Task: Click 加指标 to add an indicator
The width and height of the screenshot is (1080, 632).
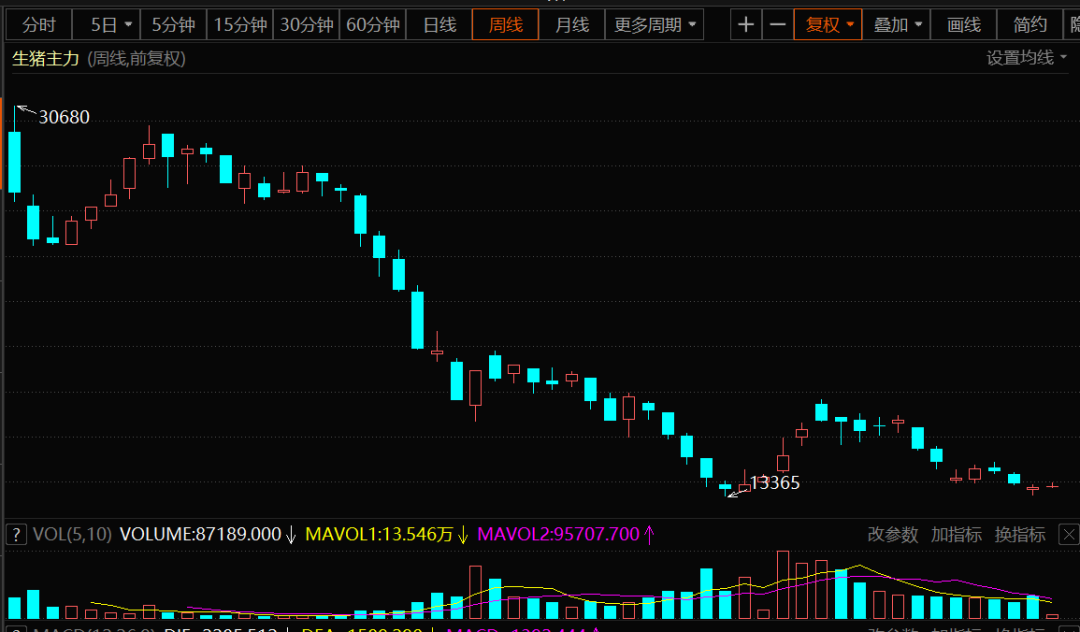Action: point(956,535)
